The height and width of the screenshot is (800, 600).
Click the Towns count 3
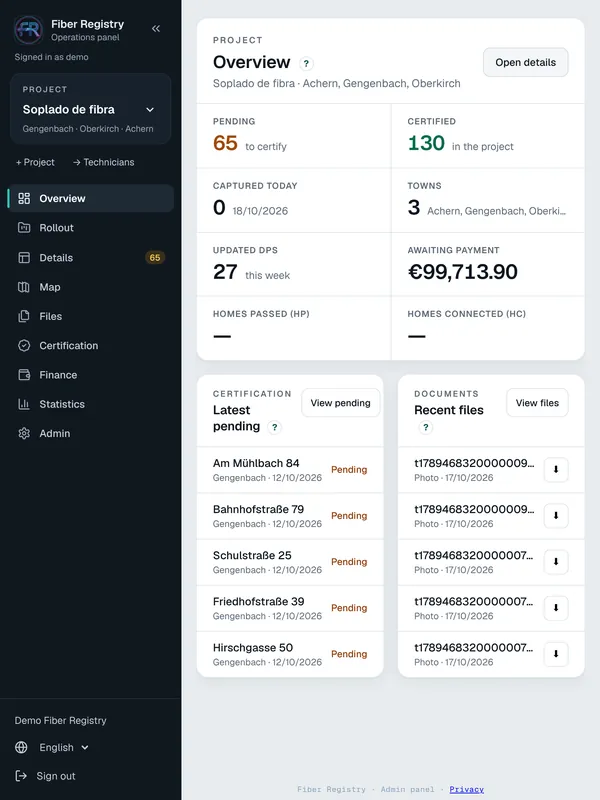[x=414, y=208]
